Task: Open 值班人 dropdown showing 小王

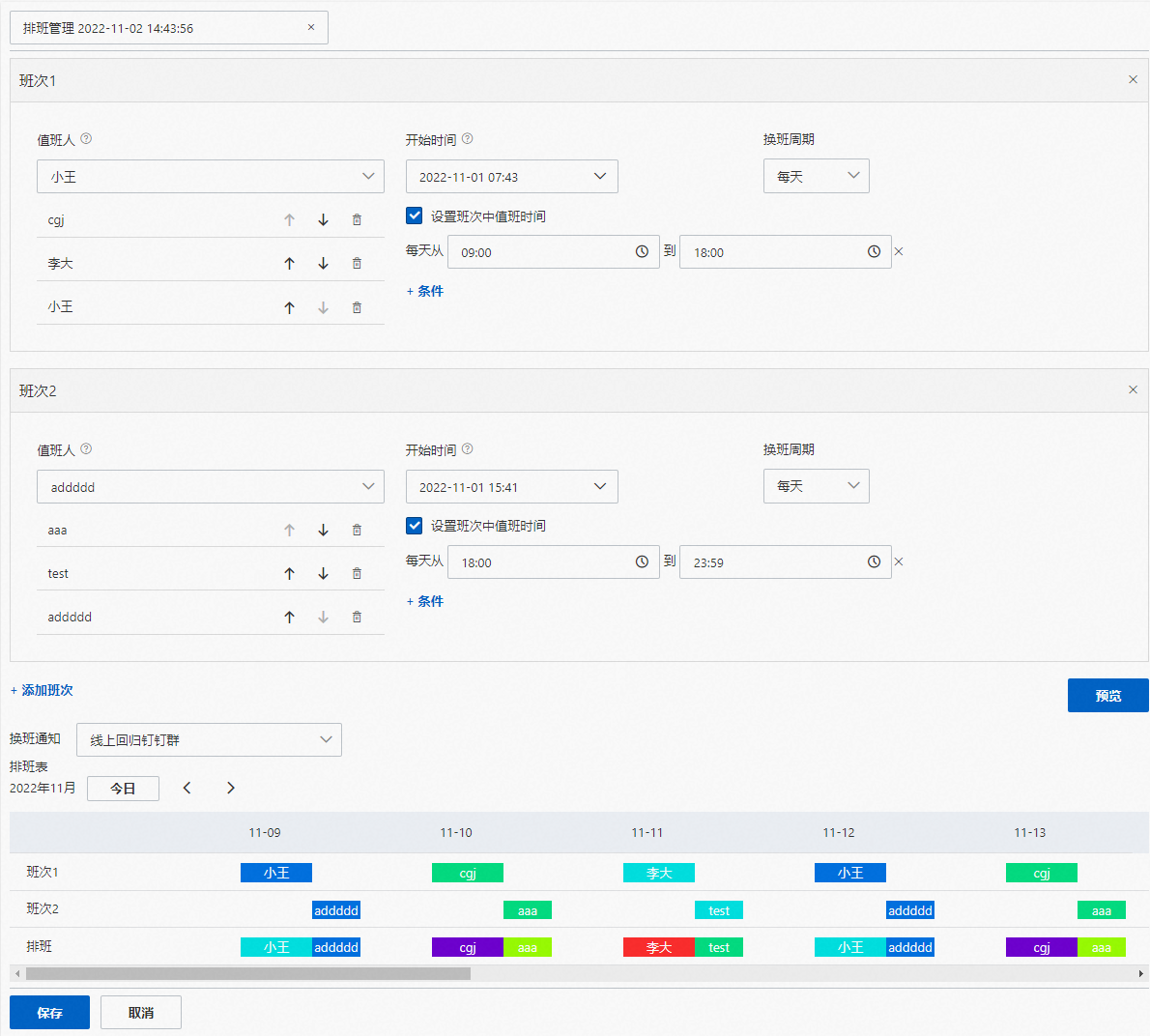Action: (211, 177)
